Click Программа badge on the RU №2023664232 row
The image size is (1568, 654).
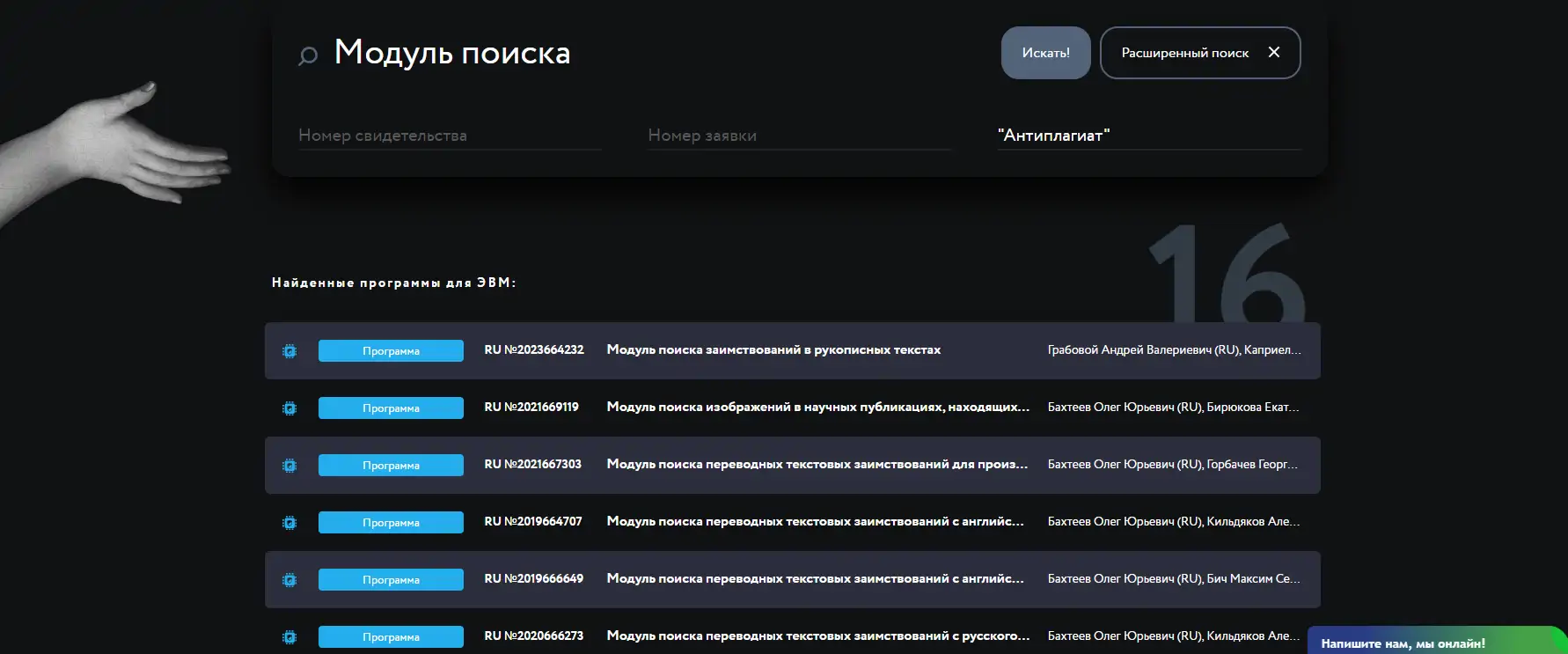click(x=391, y=351)
